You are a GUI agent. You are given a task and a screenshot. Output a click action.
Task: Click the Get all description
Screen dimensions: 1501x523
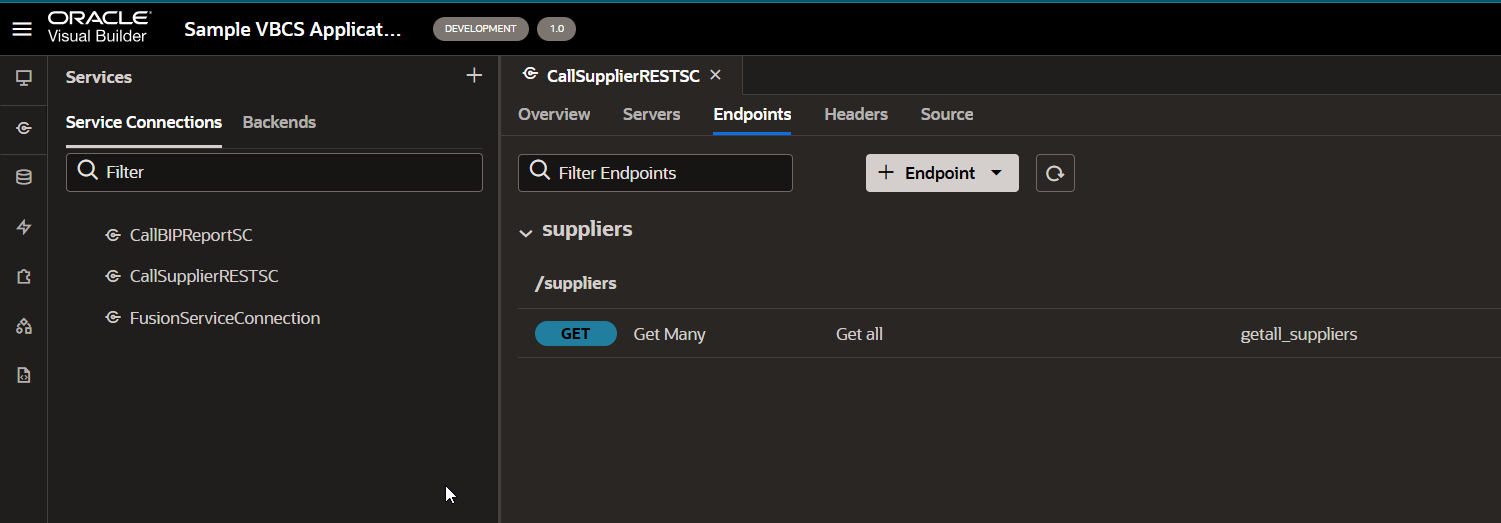(859, 334)
